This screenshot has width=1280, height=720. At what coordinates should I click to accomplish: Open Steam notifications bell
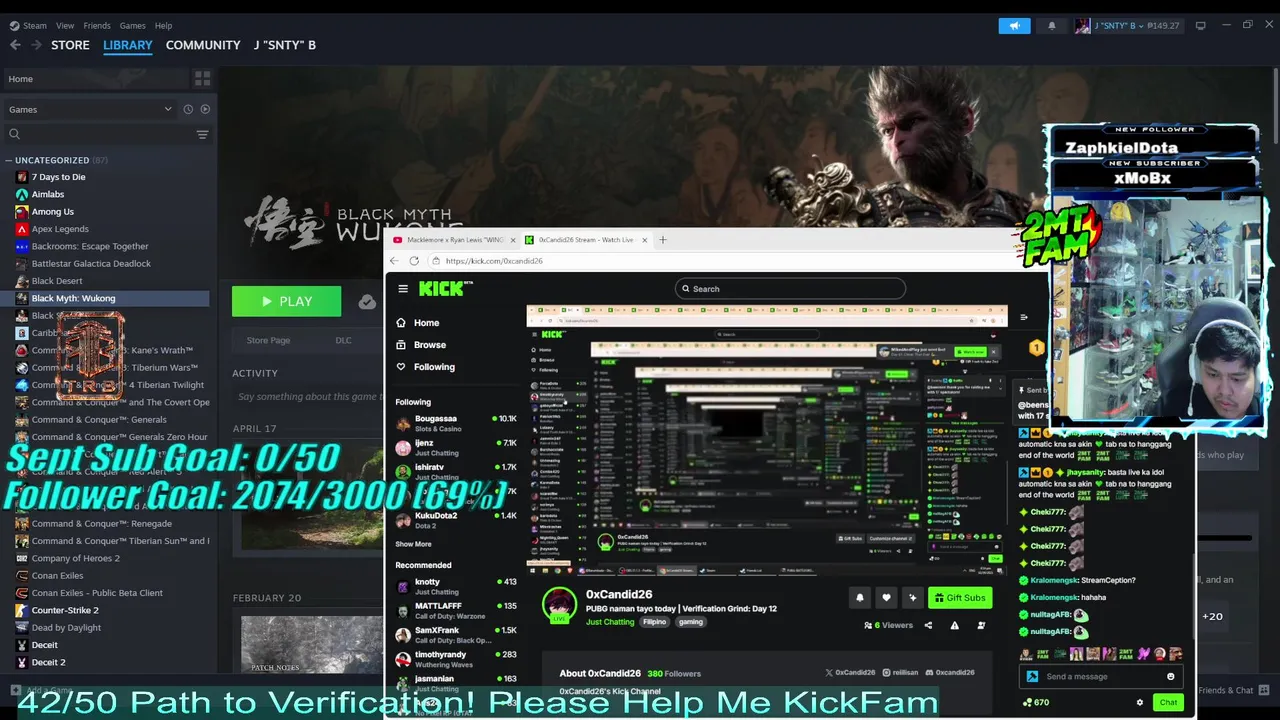(1051, 26)
